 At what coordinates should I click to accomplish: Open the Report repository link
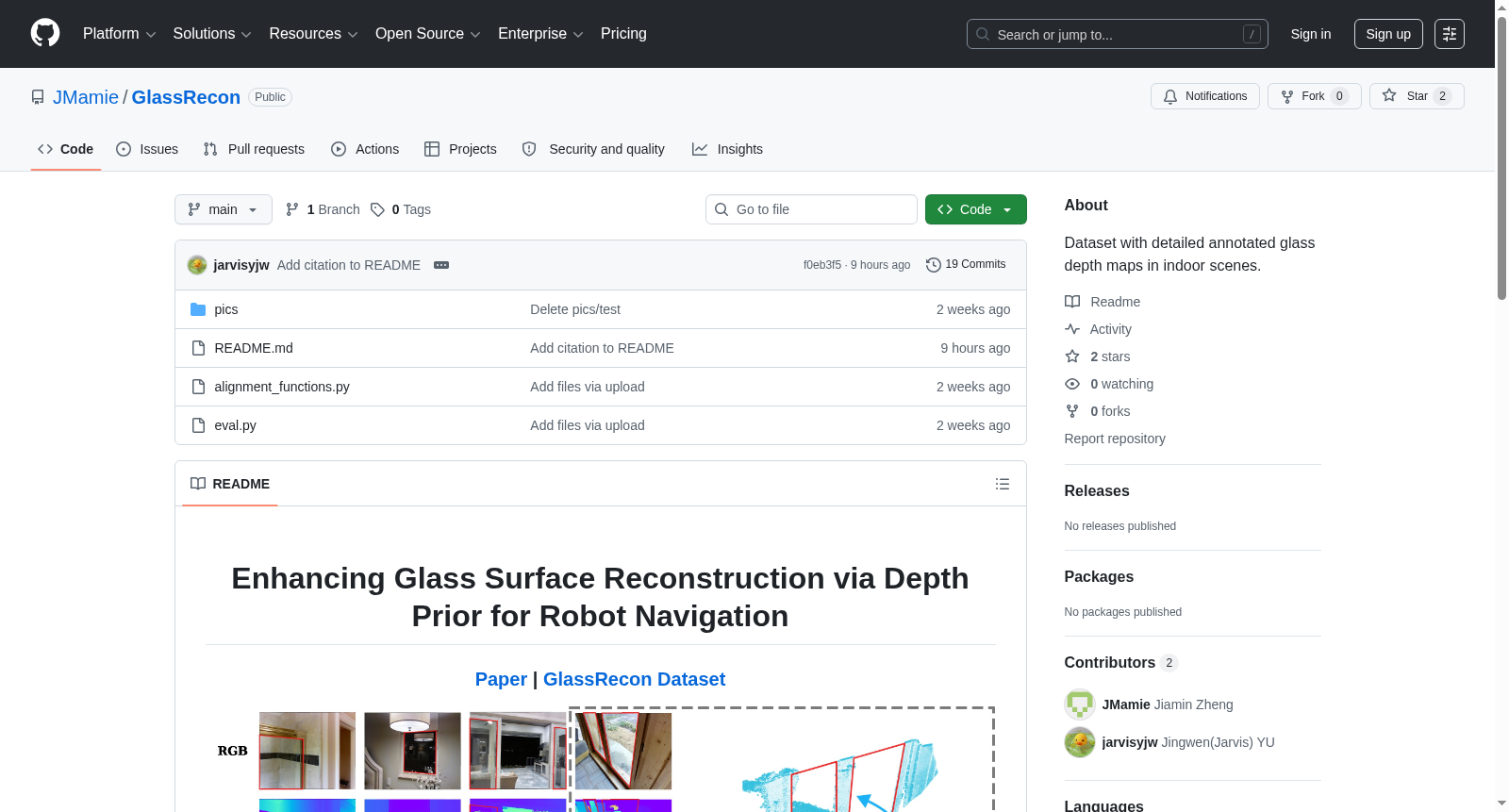(1115, 439)
